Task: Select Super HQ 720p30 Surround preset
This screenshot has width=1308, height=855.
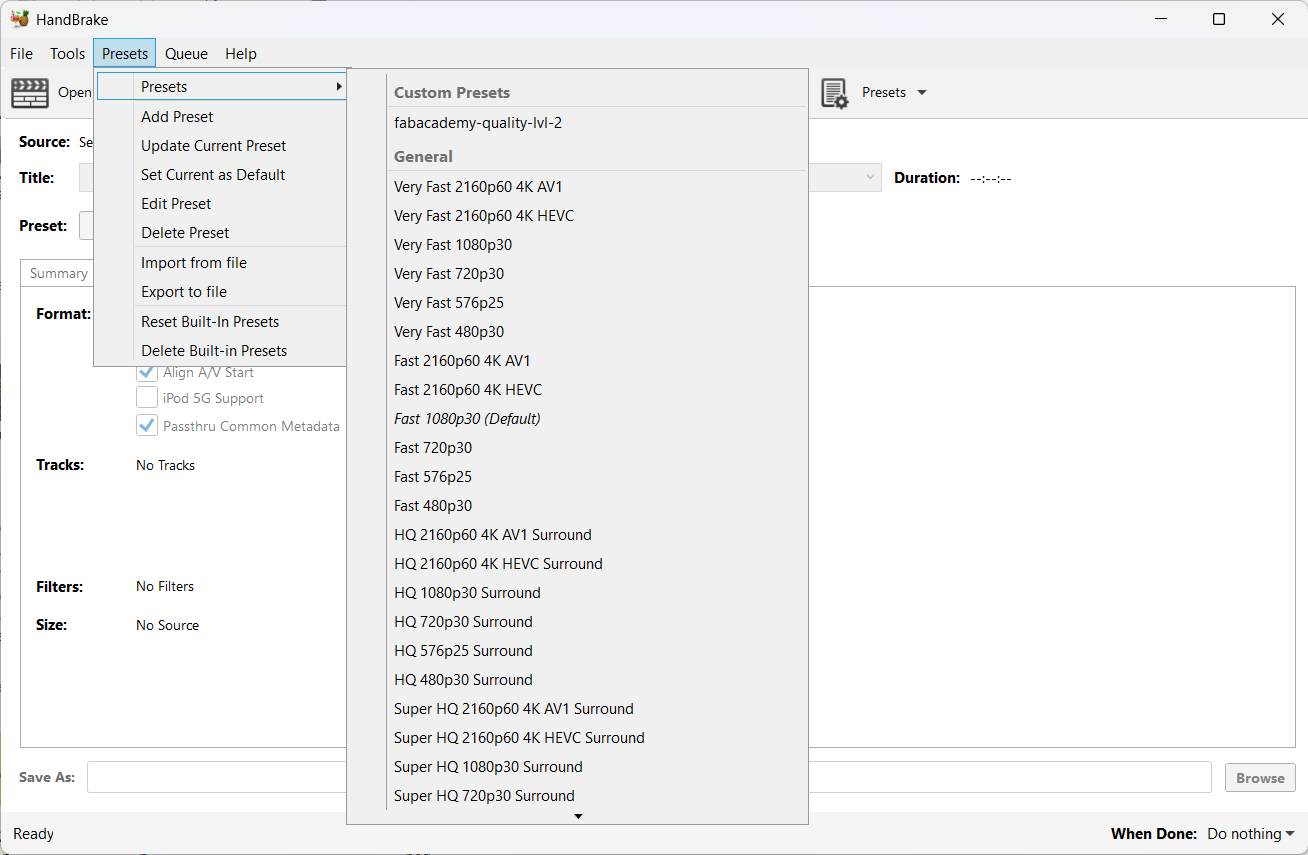Action: pyautogui.click(x=577, y=796)
